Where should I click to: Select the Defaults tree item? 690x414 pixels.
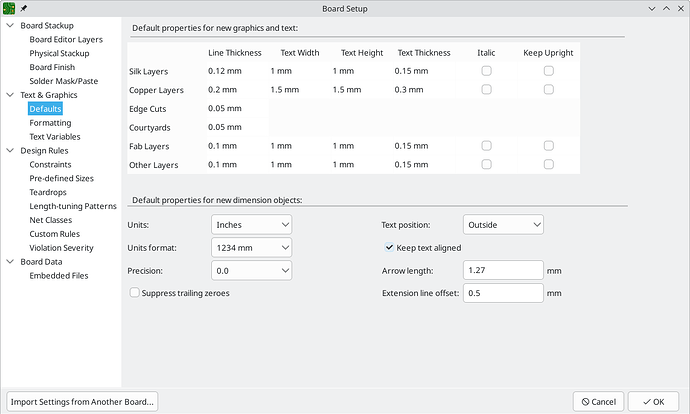[45, 109]
